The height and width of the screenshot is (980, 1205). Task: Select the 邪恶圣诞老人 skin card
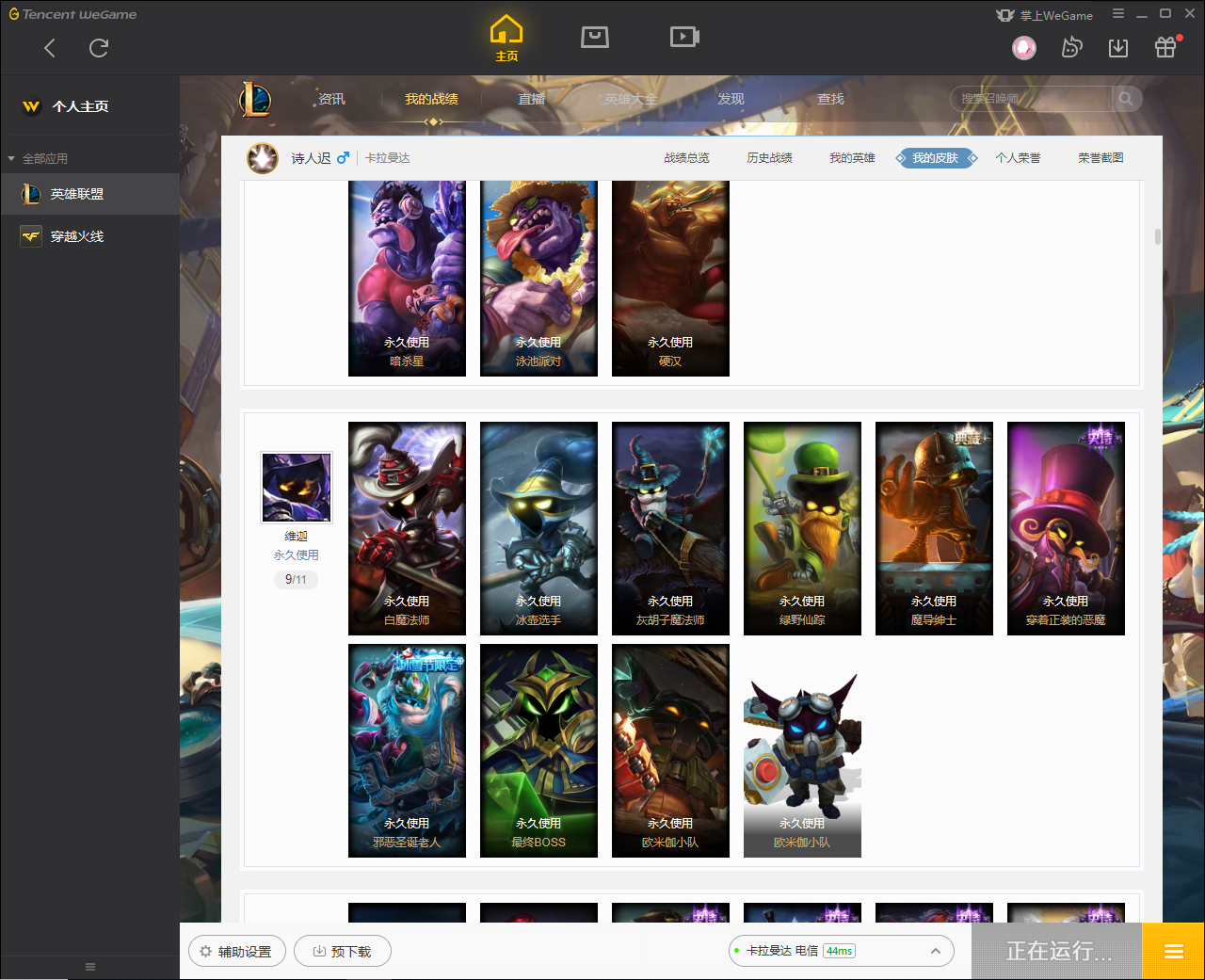tap(407, 750)
